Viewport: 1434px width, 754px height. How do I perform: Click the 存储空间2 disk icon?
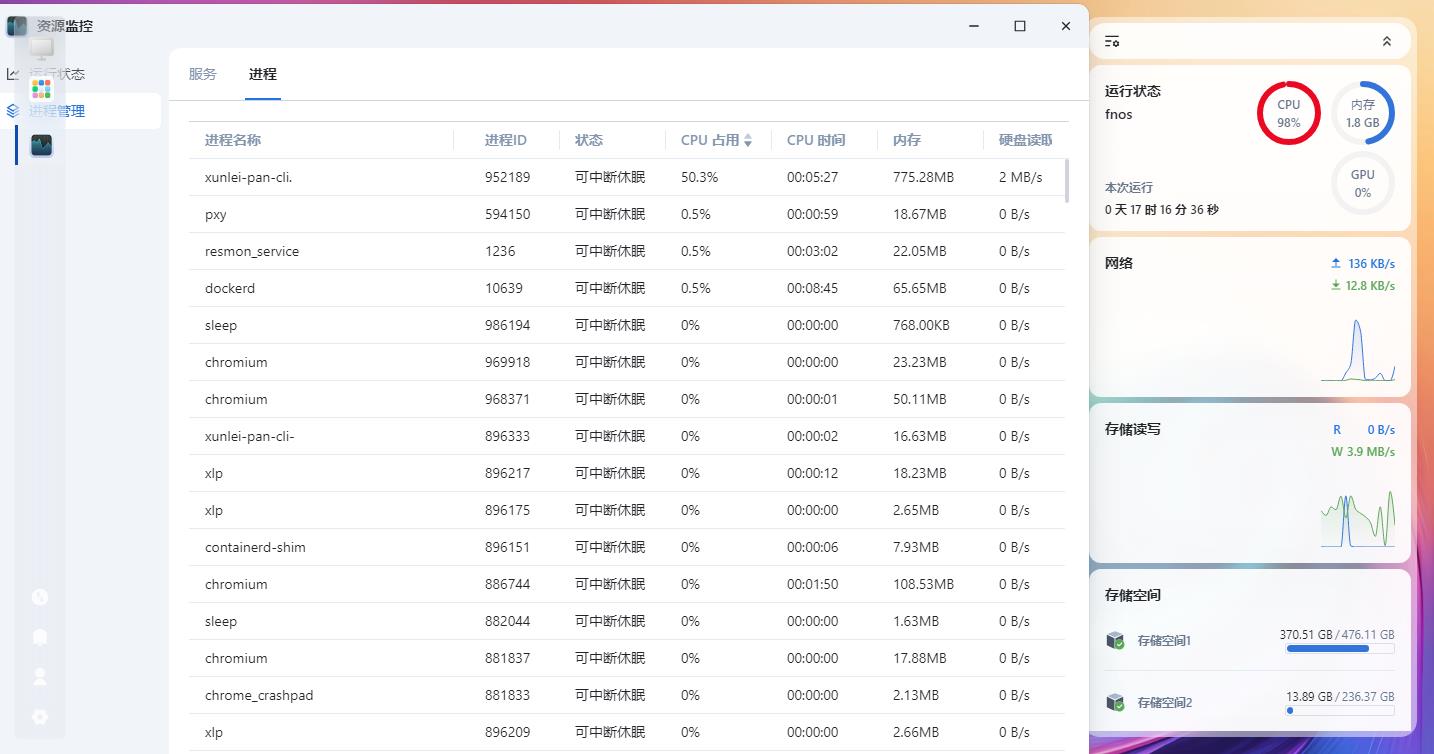[x=1115, y=702]
